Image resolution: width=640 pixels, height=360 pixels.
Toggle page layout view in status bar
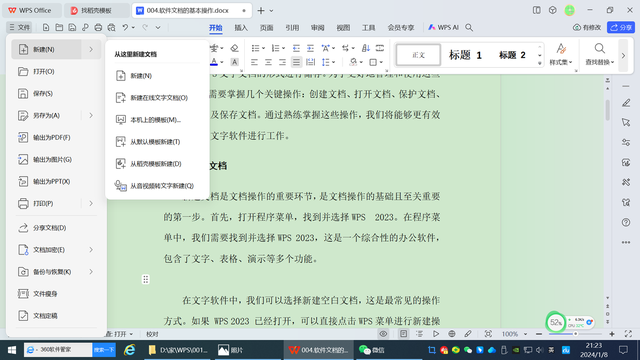[403, 334]
